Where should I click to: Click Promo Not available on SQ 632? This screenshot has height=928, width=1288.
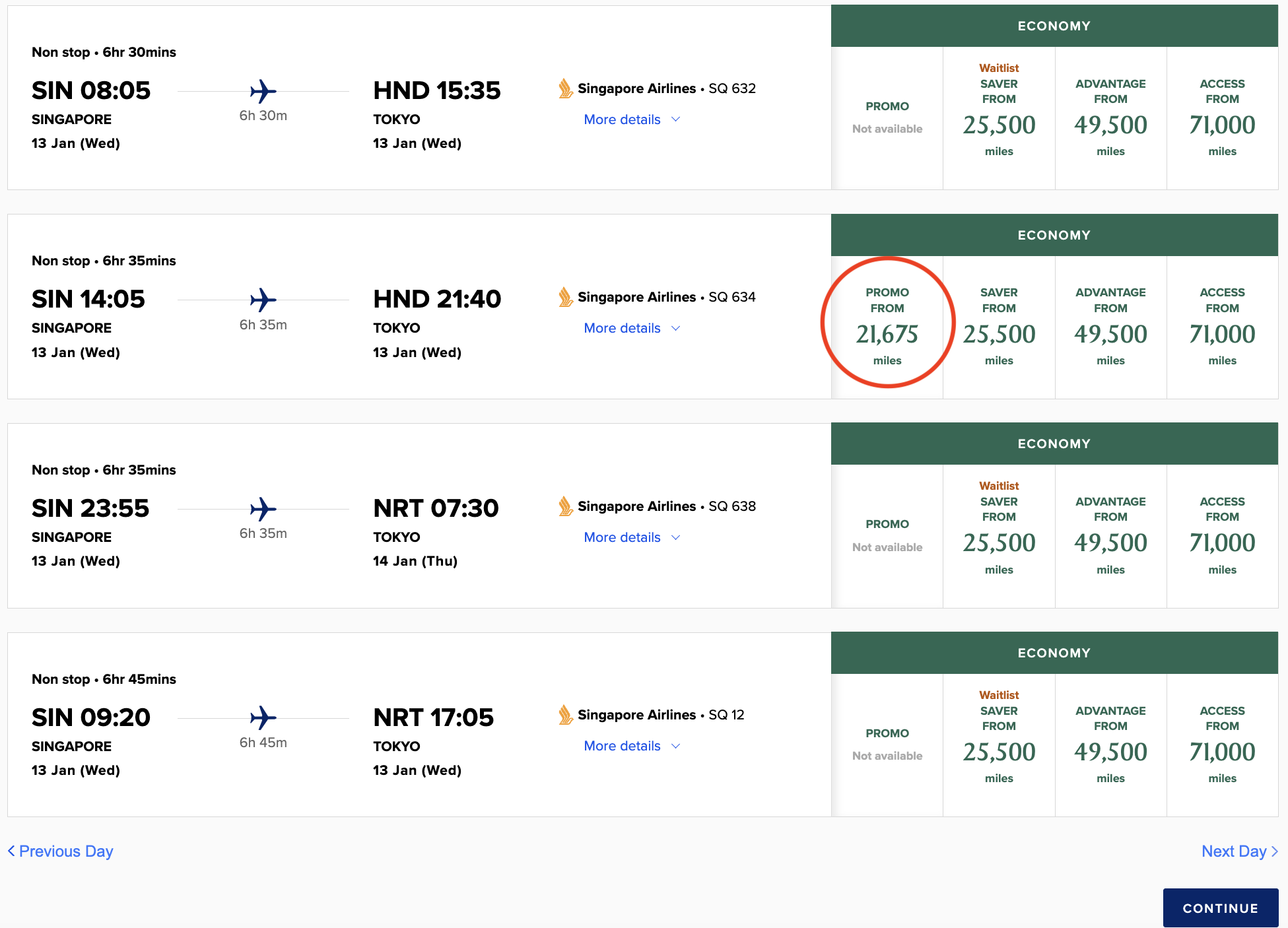[887, 118]
